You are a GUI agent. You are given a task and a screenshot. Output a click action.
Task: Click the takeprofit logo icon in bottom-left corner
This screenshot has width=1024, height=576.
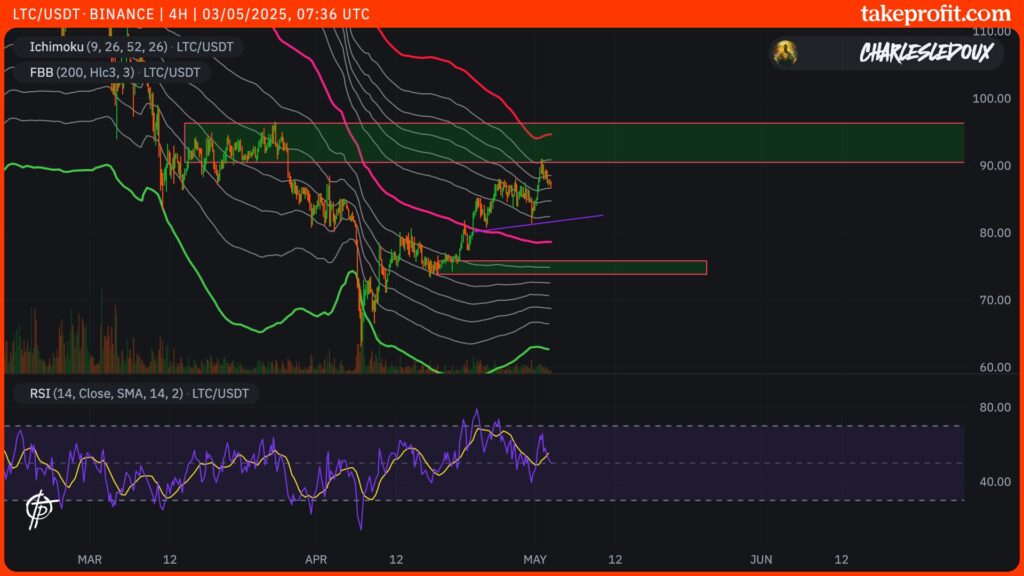[38, 508]
